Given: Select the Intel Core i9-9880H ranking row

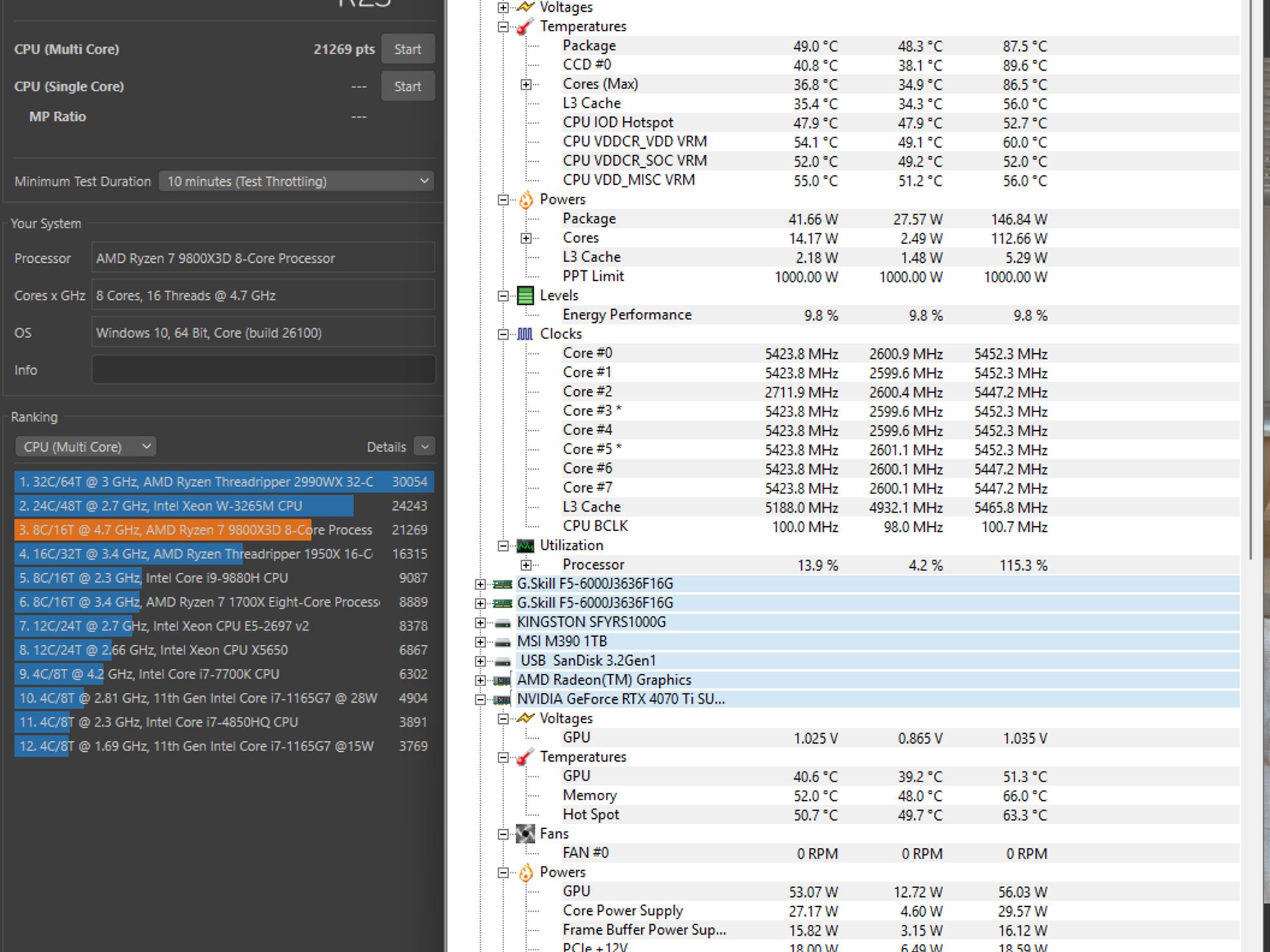Looking at the screenshot, I should tap(224, 578).
